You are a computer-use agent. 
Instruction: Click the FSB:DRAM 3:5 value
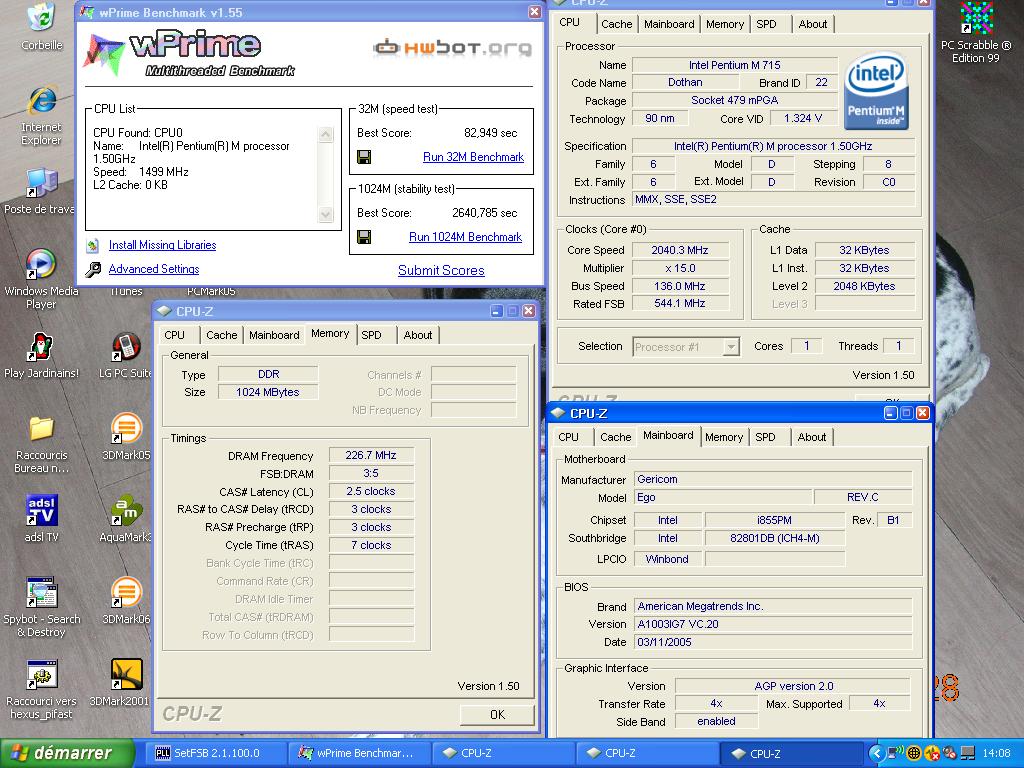(371, 473)
